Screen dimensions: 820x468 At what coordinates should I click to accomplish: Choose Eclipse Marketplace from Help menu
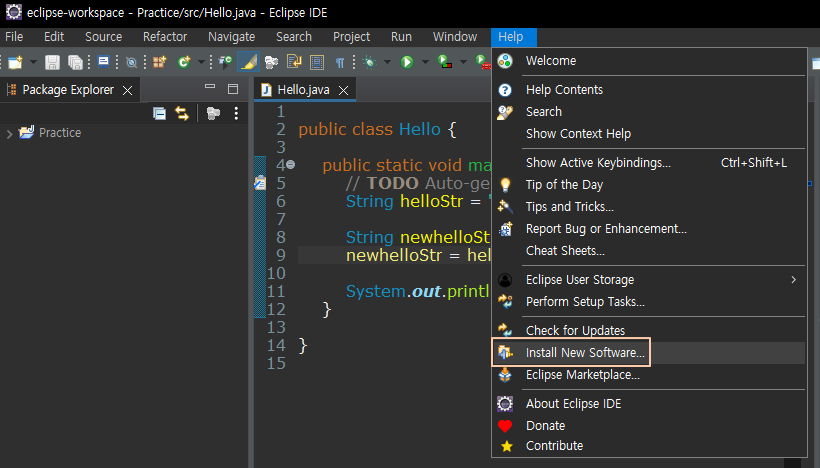click(x=582, y=375)
